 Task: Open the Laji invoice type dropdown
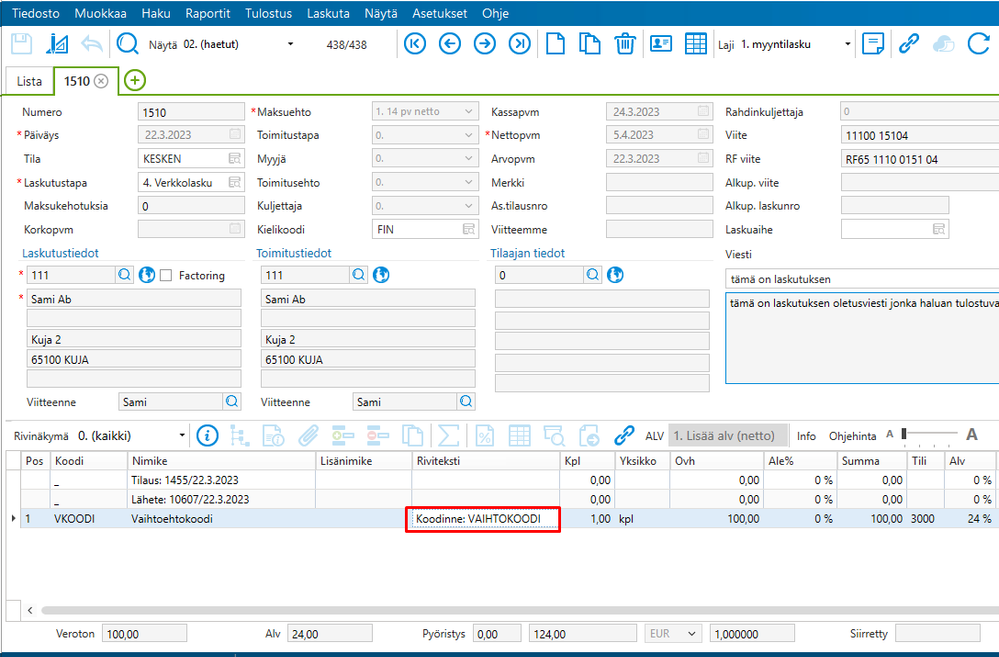(x=848, y=45)
